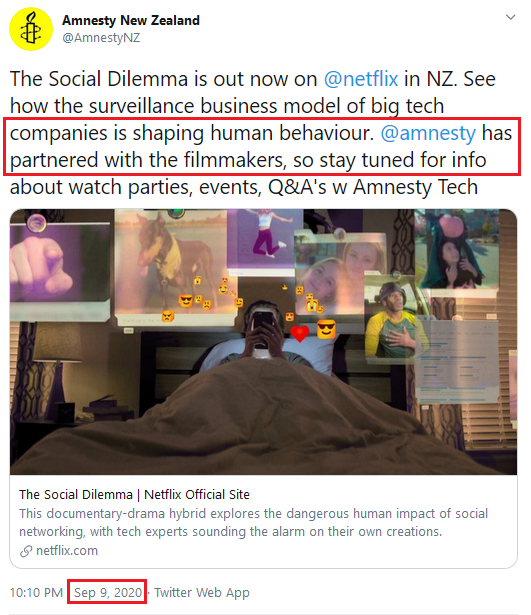Click the 10:10 PM timestamp

pyautogui.click(x=36, y=592)
